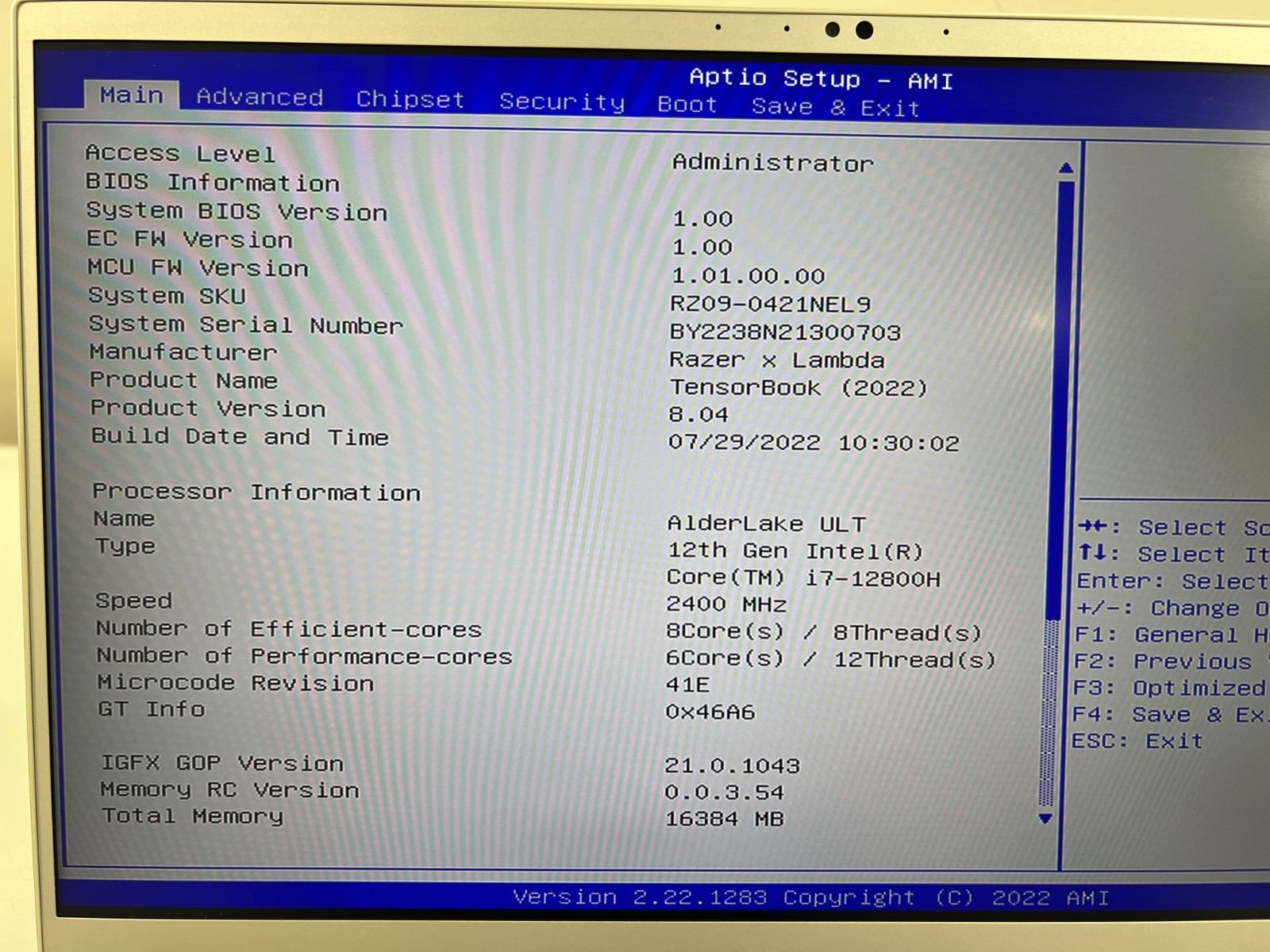The width and height of the screenshot is (1270, 952).
Task: Click the microcode value 41E
Action: 687,685
